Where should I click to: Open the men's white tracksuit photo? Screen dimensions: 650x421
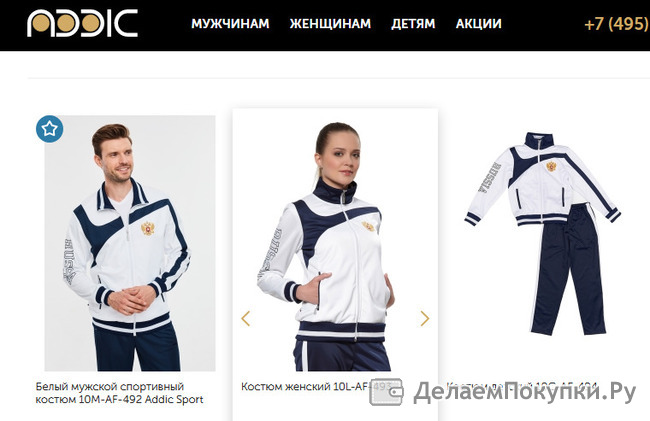[x=130, y=243]
